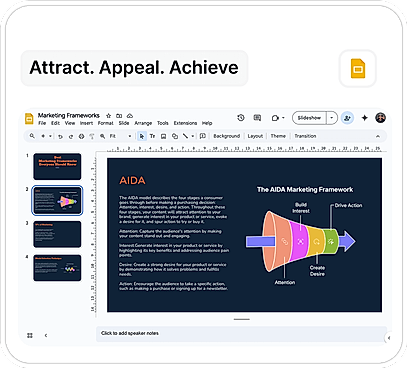
Task: Click the Theme button
Action: click(x=278, y=136)
